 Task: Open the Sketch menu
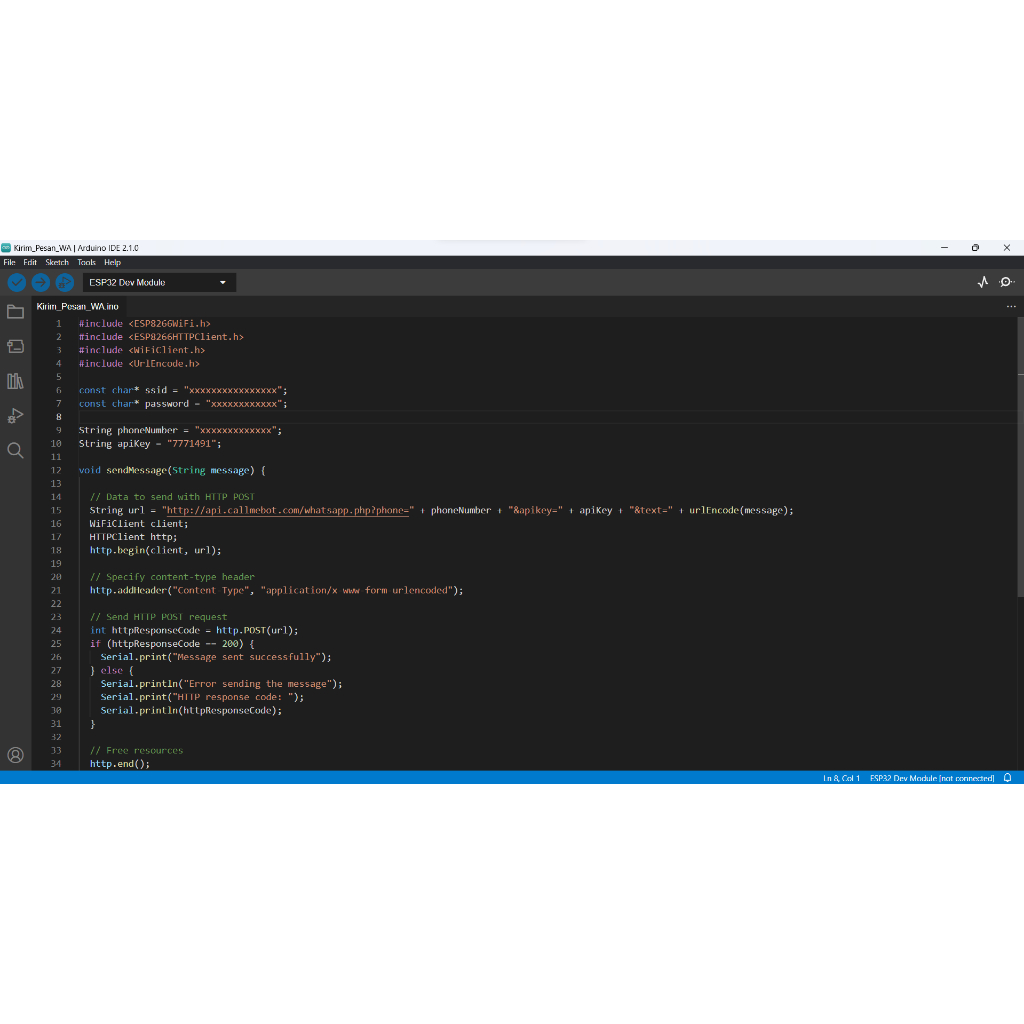(57, 263)
